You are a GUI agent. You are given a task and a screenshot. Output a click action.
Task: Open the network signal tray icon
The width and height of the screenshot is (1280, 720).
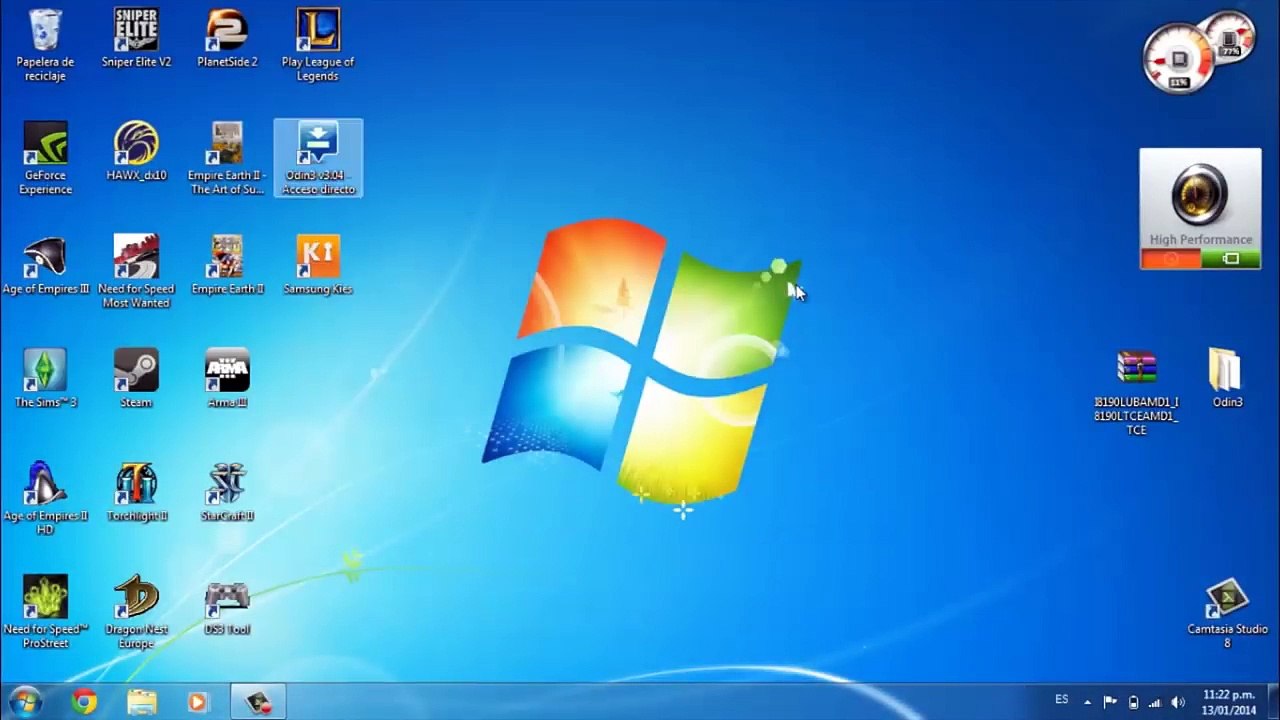(x=1155, y=702)
